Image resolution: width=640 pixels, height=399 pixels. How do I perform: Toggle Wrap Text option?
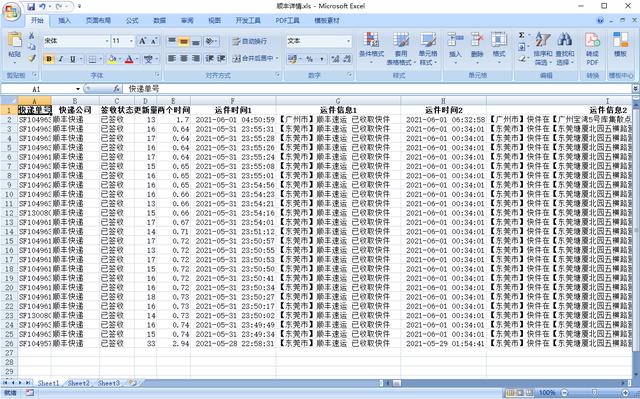point(250,41)
